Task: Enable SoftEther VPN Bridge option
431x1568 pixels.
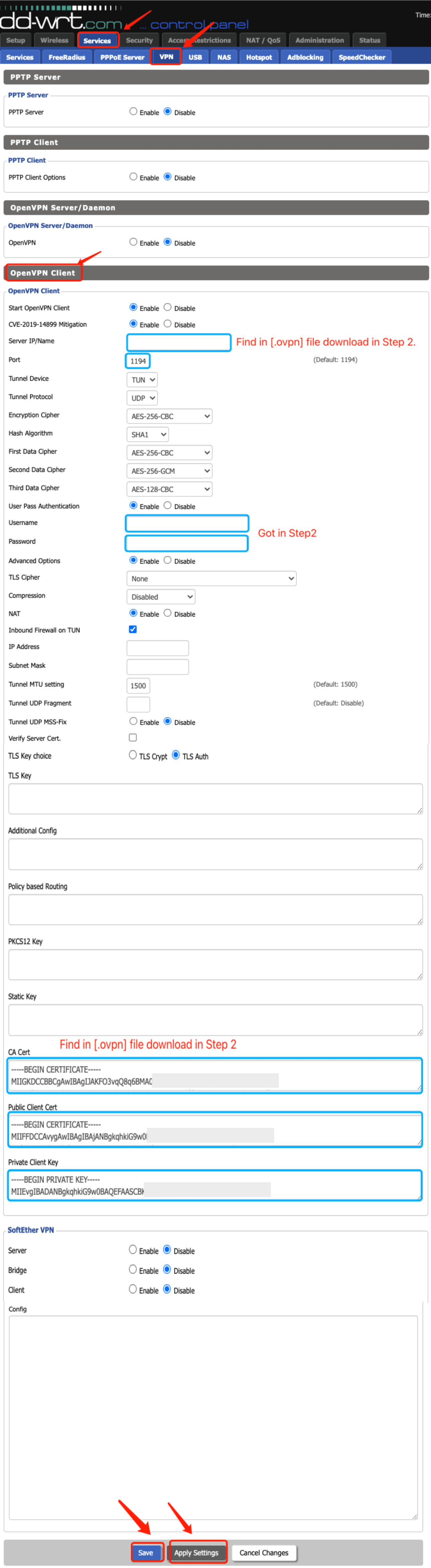Action: 132,1269
